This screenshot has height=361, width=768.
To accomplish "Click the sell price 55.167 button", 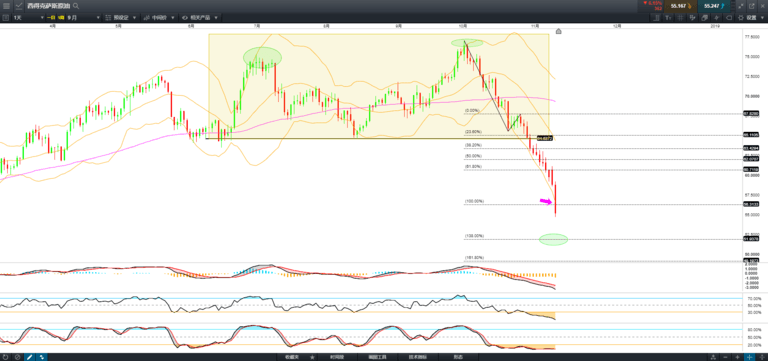I will (681, 6).
